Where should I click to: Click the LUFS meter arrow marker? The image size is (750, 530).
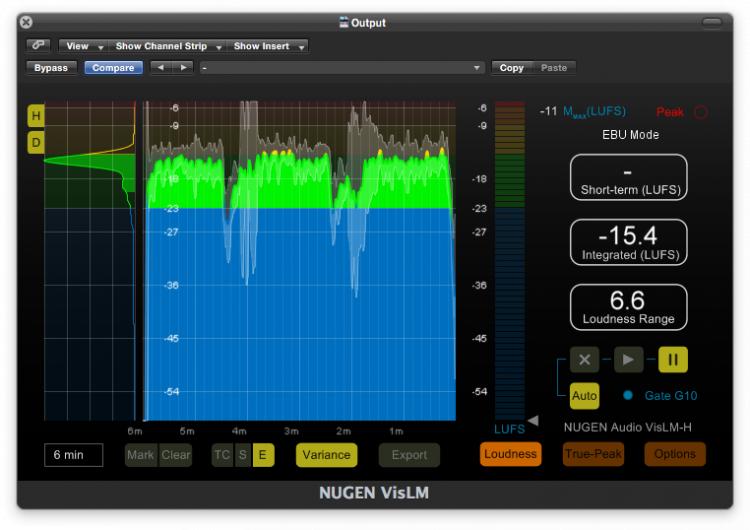point(533,420)
